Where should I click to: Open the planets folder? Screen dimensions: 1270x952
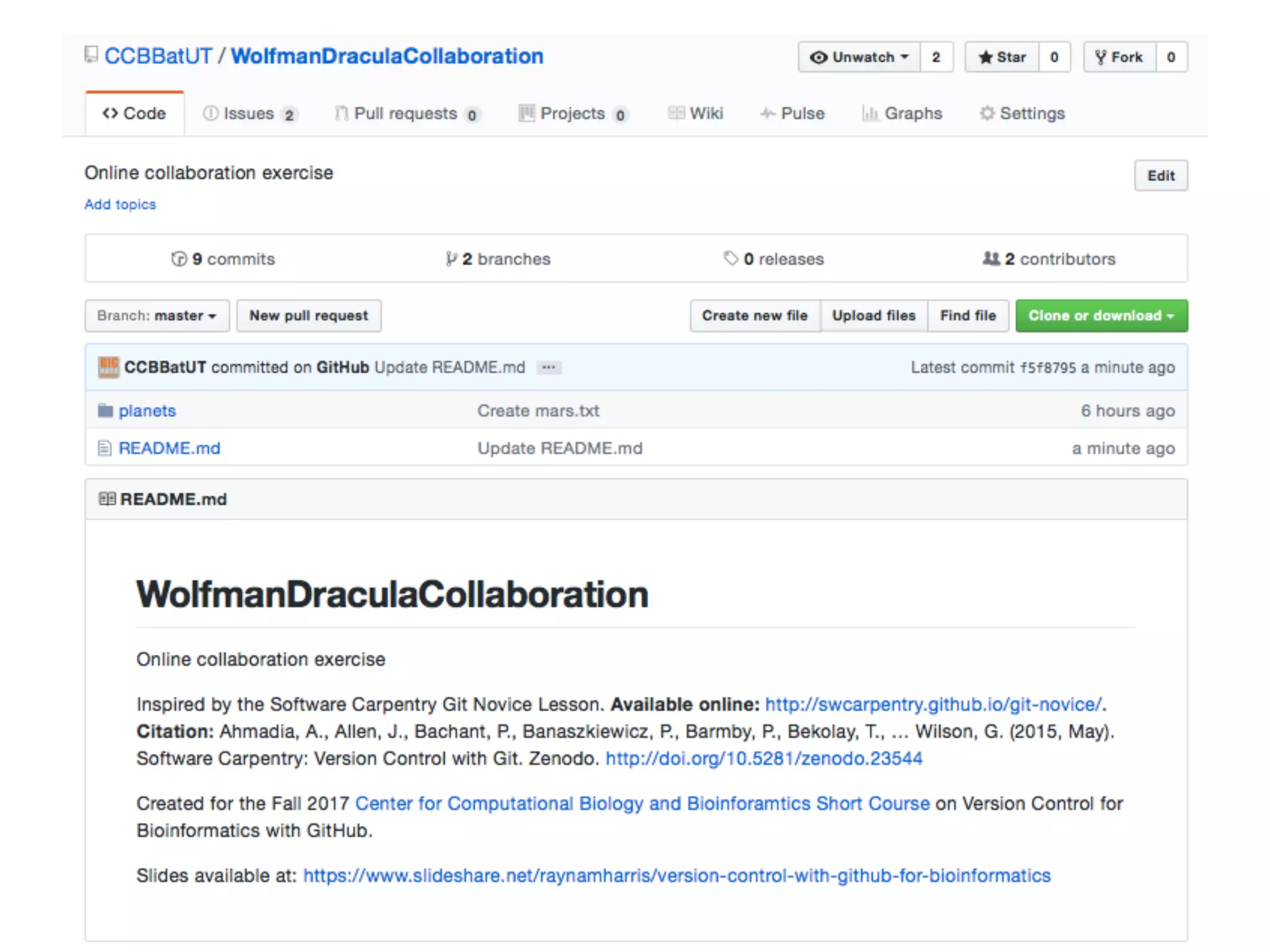tap(148, 410)
